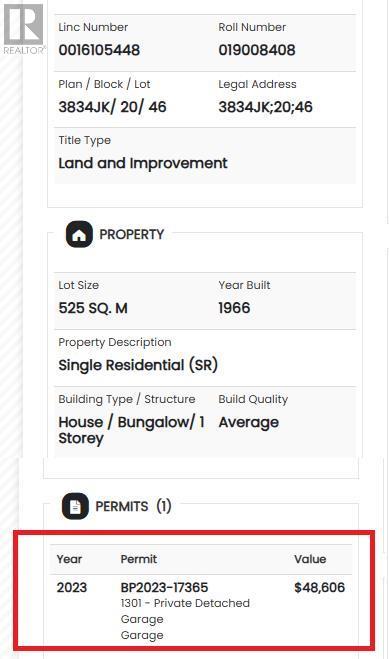Screen dimensions: 389x659
Task: Click the Build Quality value Average
Action: (x=248, y=422)
